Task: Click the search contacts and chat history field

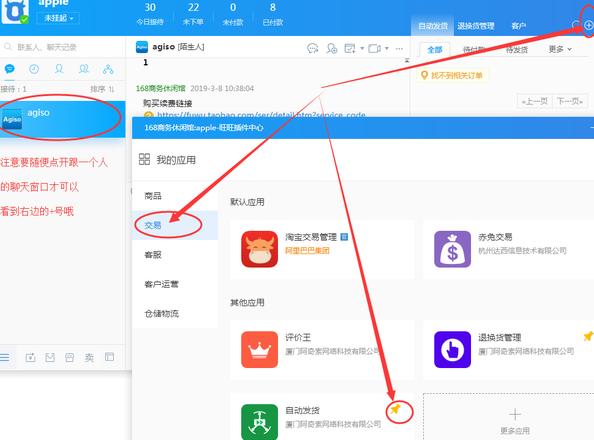Action: pos(63,47)
